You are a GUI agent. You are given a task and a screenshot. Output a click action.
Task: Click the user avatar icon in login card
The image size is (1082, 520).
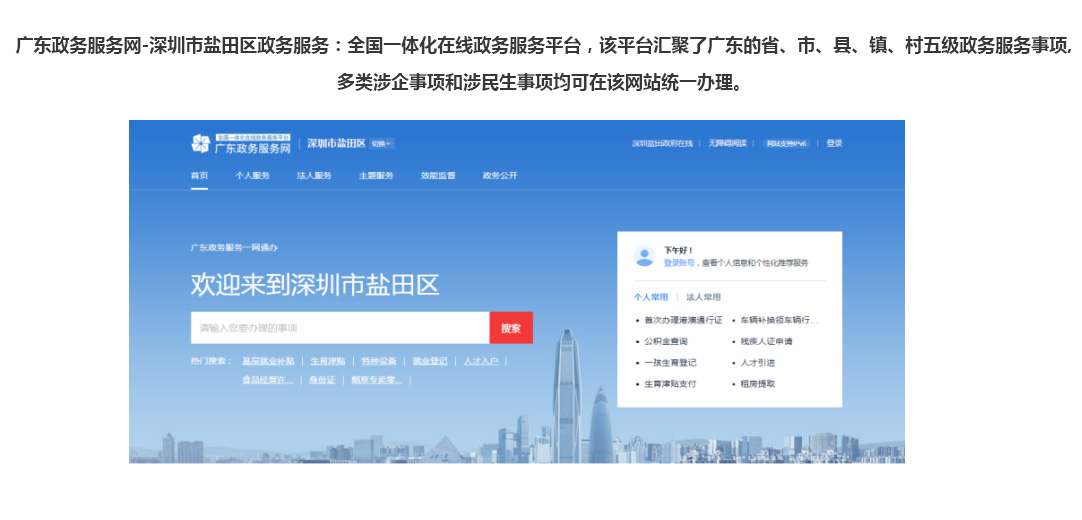[x=644, y=257]
